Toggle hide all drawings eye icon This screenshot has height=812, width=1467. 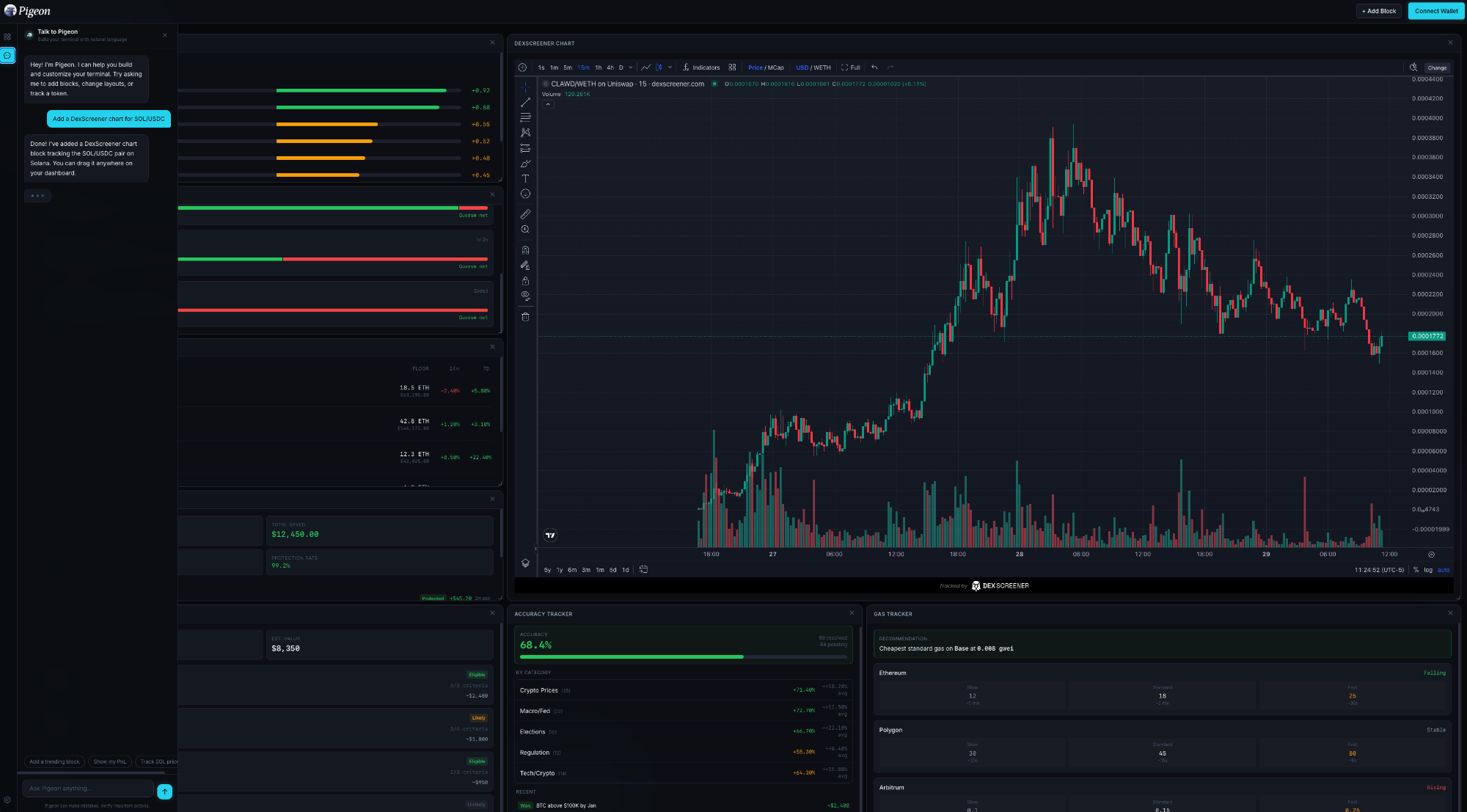525,296
